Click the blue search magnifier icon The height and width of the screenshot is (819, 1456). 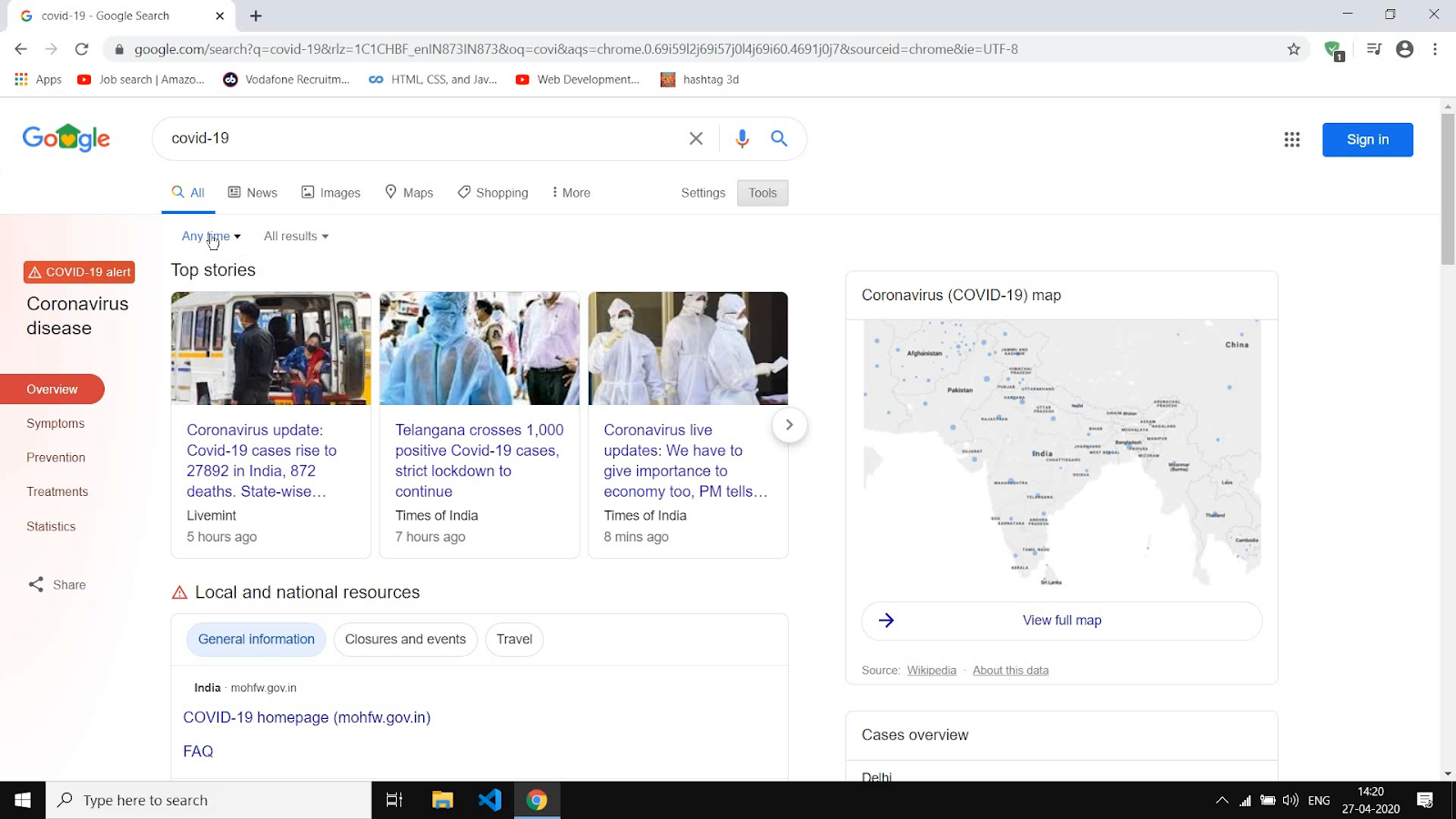pyautogui.click(x=779, y=138)
